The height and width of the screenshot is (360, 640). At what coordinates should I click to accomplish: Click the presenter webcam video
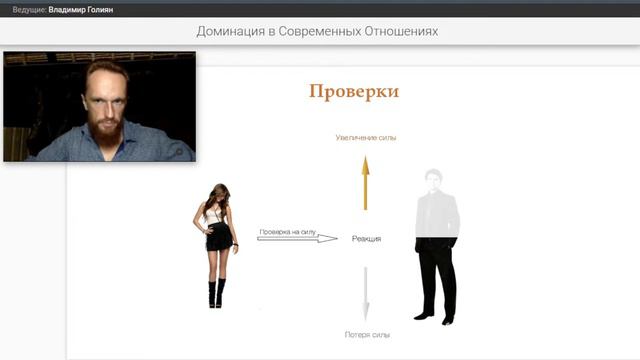click(100, 106)
